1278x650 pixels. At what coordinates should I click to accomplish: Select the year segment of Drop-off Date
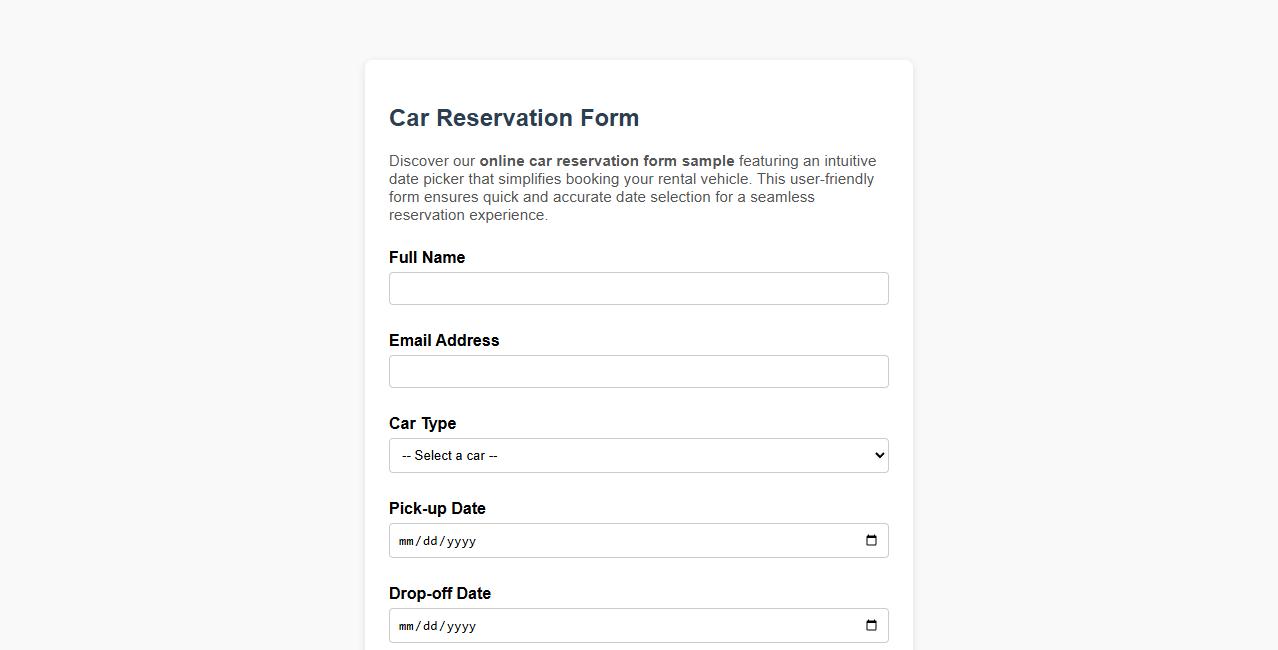coord(460,625)
